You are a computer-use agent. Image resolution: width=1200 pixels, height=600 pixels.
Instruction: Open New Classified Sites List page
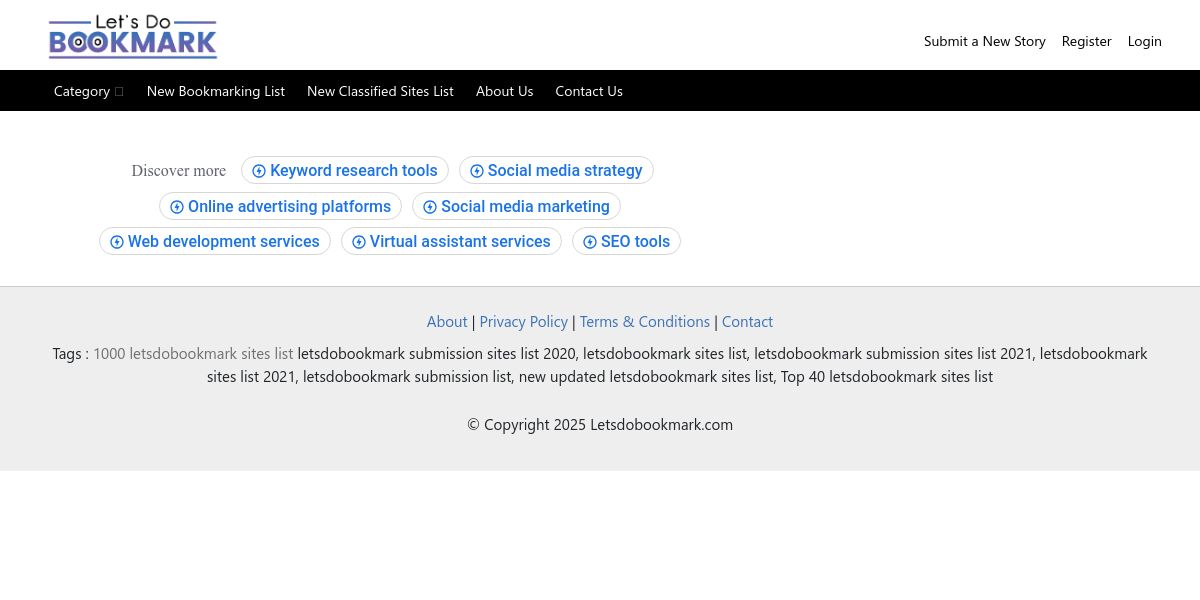click(380, 91)
